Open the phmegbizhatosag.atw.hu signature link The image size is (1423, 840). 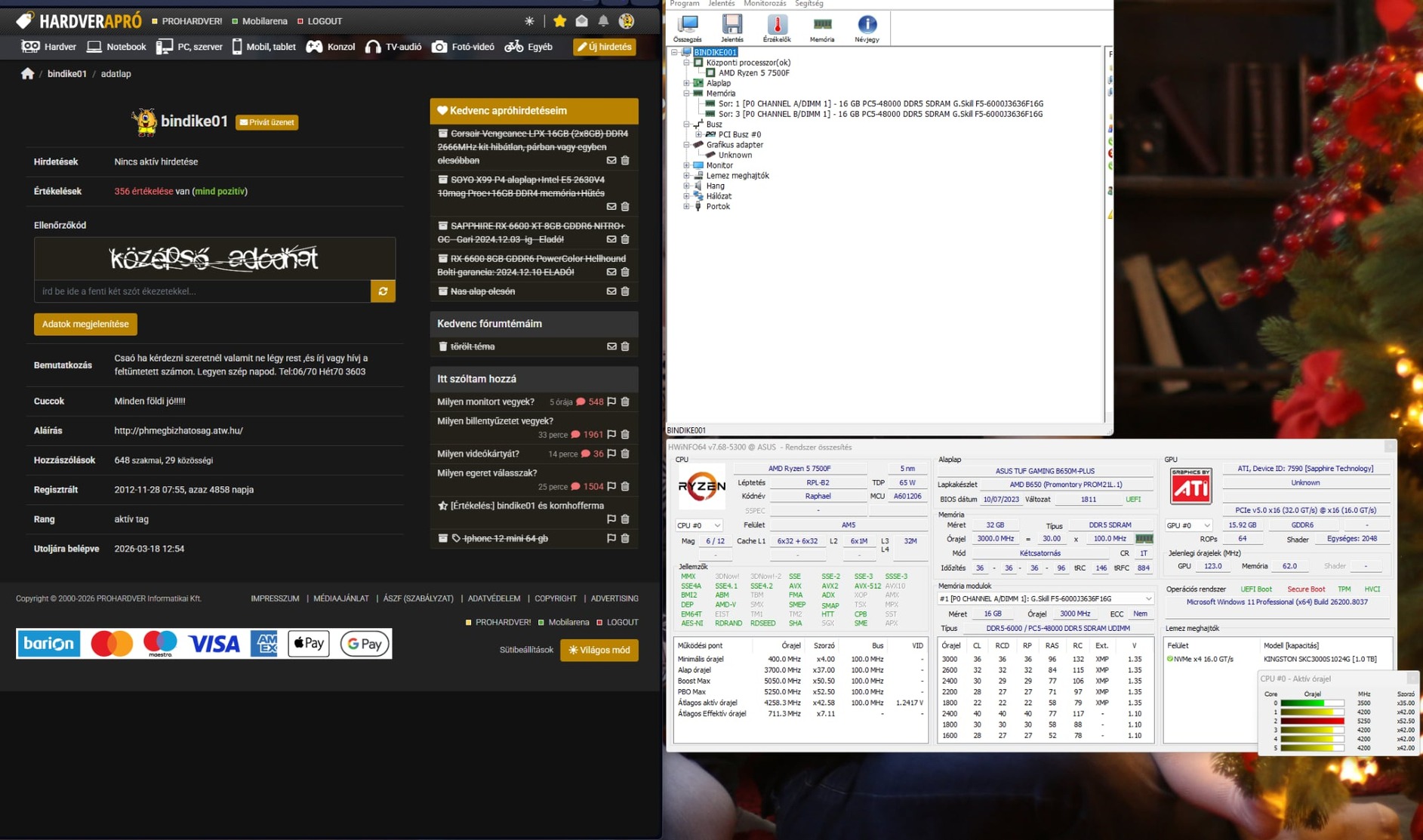(x=178, y=431)
